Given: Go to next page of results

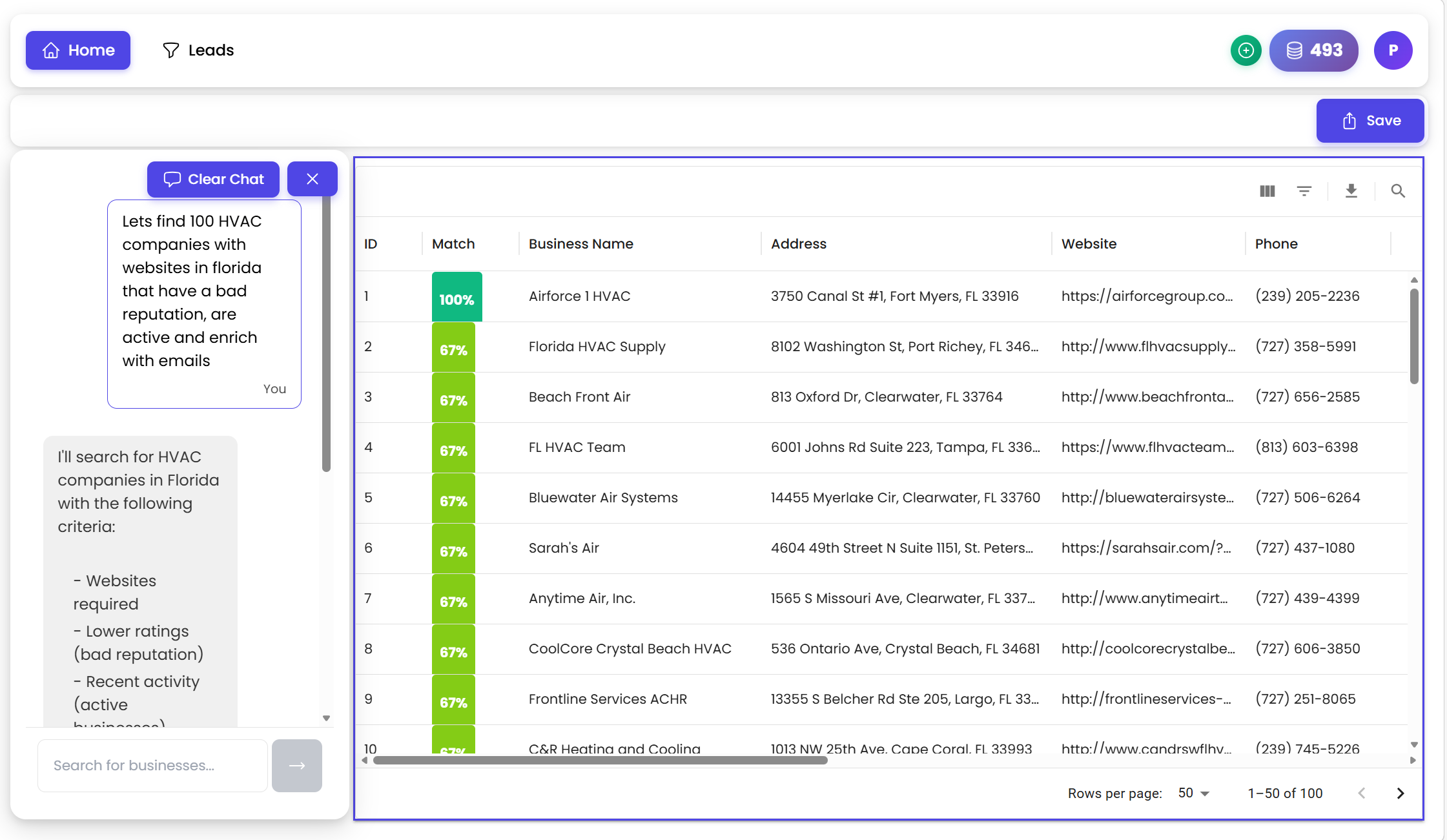Looking at the screenshot, I should tap(1400, 793).
